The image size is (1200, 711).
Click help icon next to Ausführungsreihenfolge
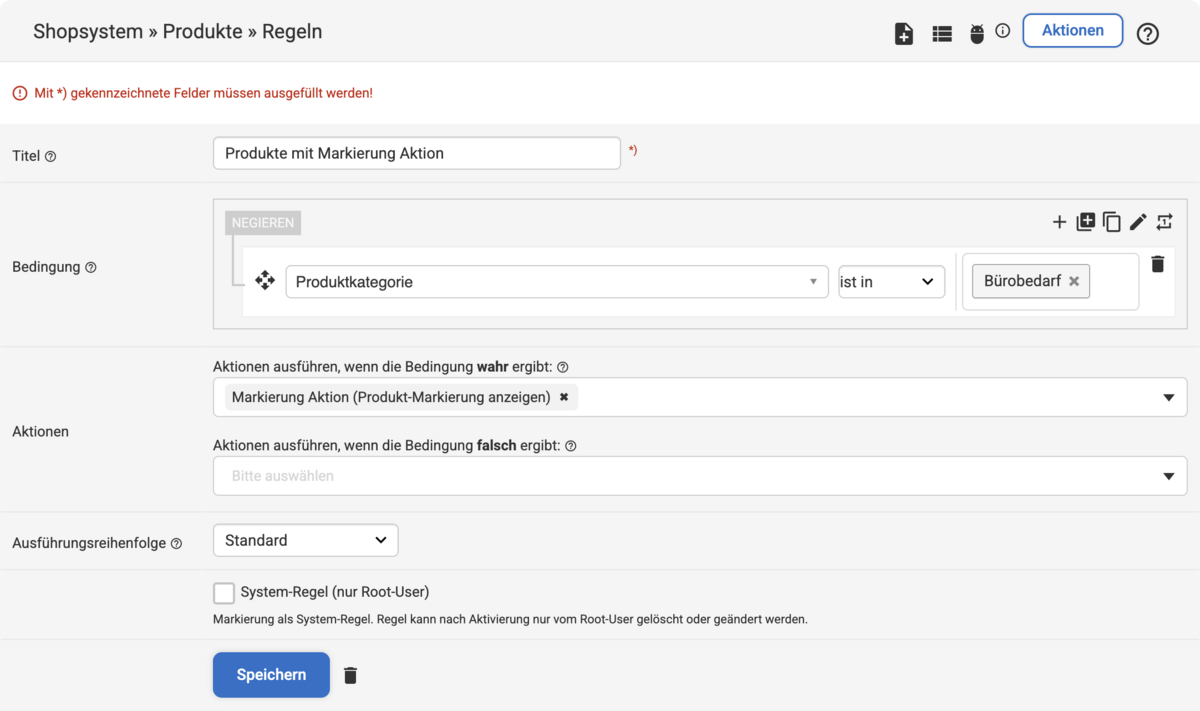[x=176, y=544]
